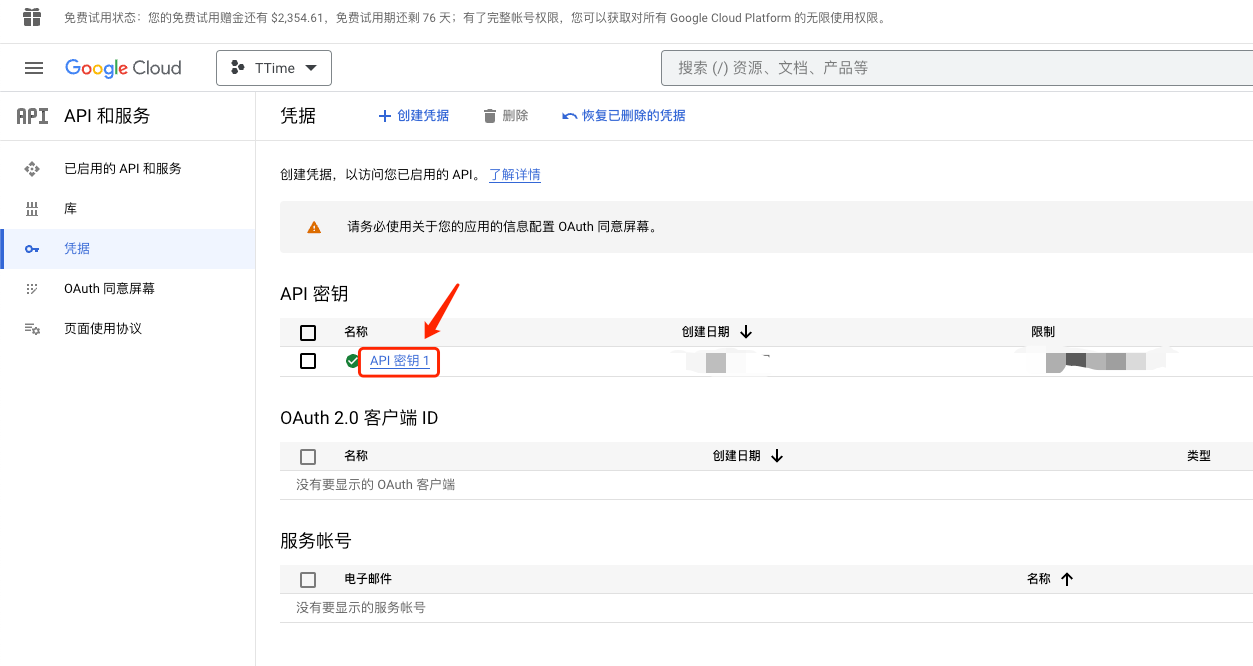Viewport: 1253px width, 666px height.
Task: Open the 库 page in sidebar
Action: [x=70, y=209]
